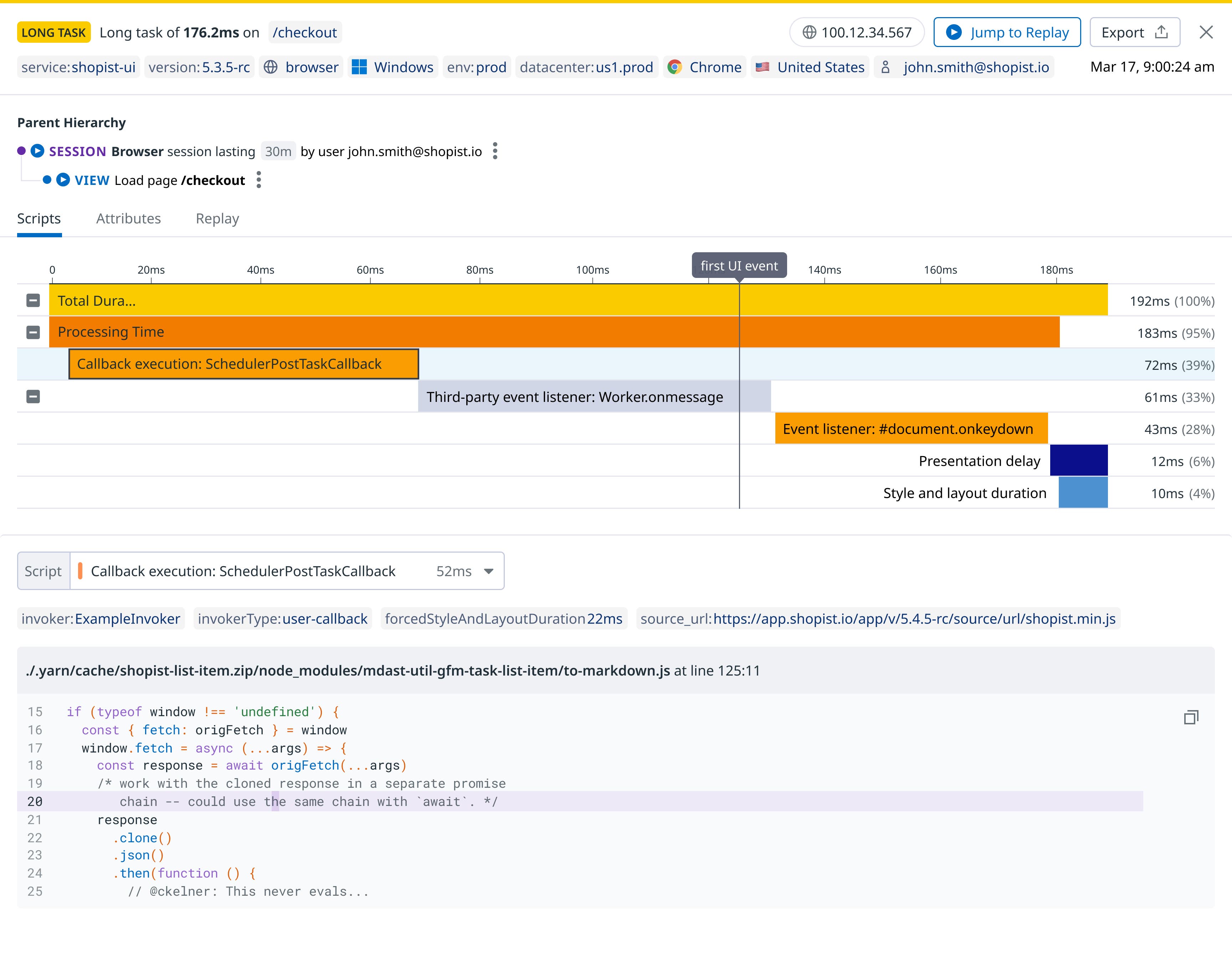This screenshot has height=962, width=1232.
Task: Click the play icon next to SESSION
Action: (37, 151)
